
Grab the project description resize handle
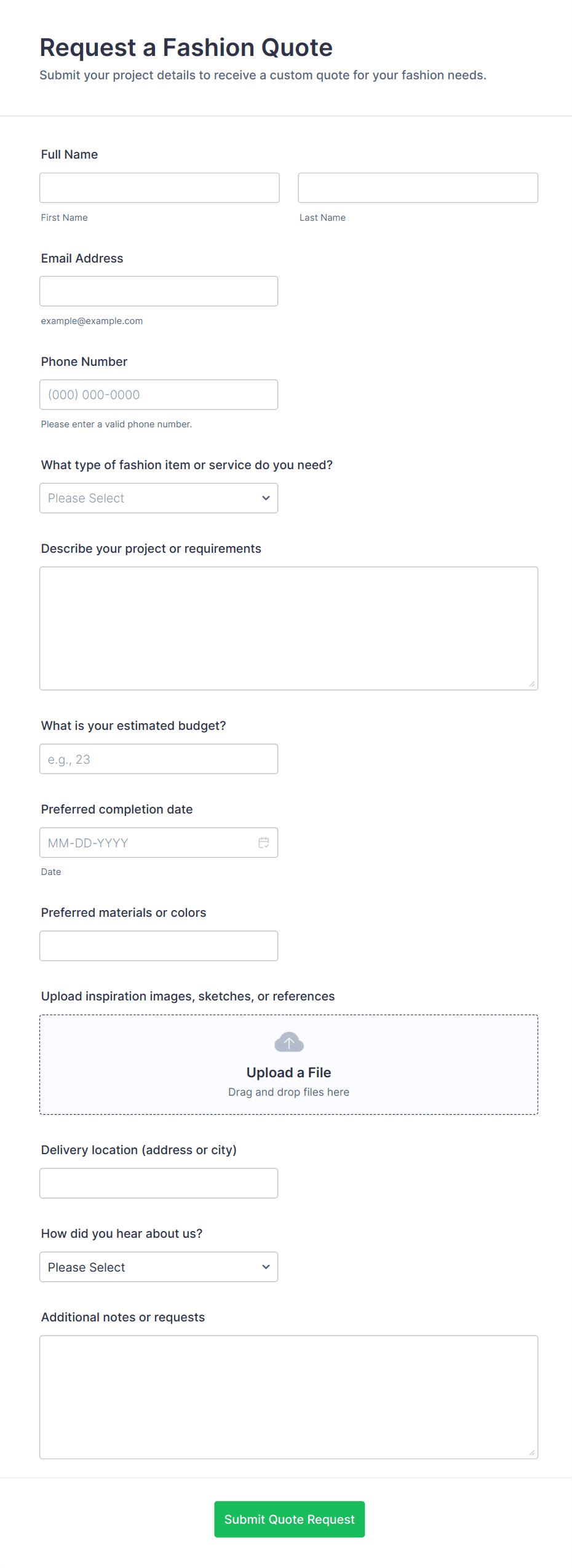(x=532, y=684)
